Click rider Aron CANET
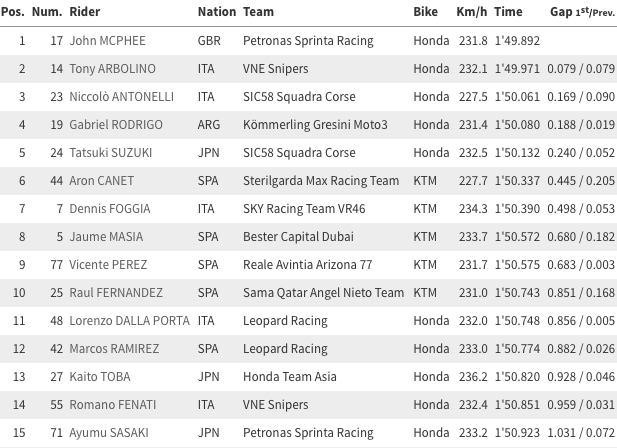 102,181
